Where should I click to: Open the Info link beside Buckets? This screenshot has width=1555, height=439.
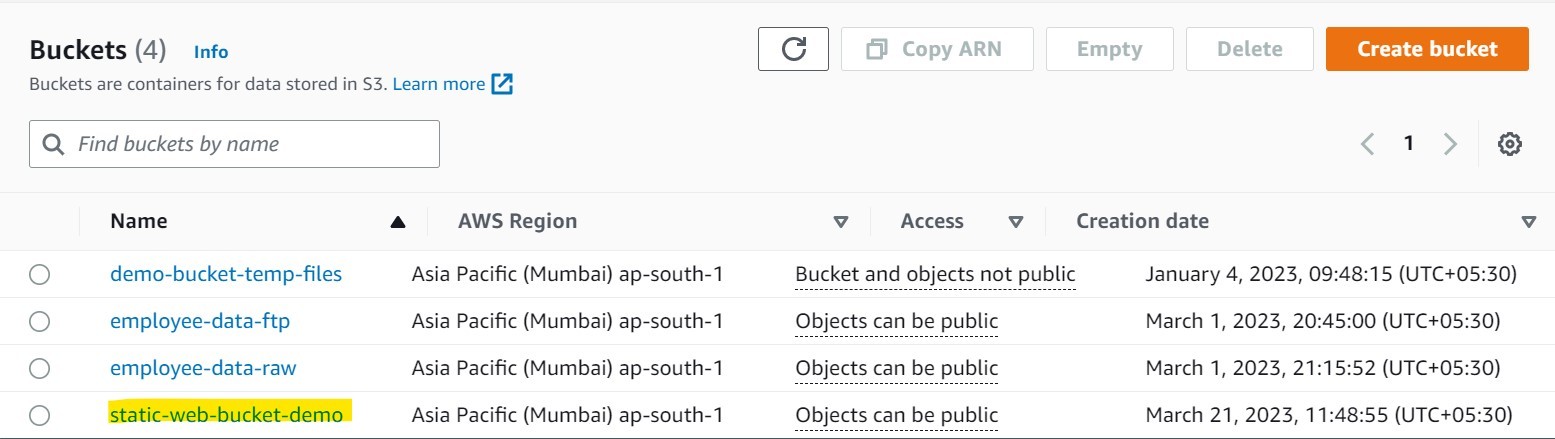[211, 52]
